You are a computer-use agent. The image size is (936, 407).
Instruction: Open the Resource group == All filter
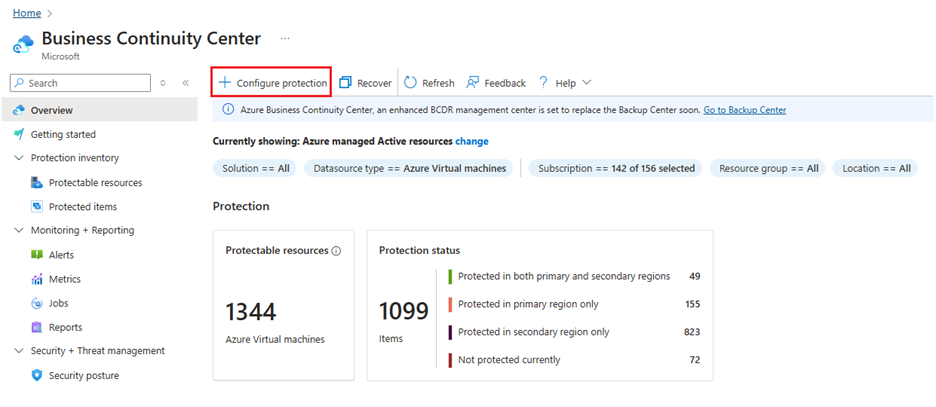point(768,168)
